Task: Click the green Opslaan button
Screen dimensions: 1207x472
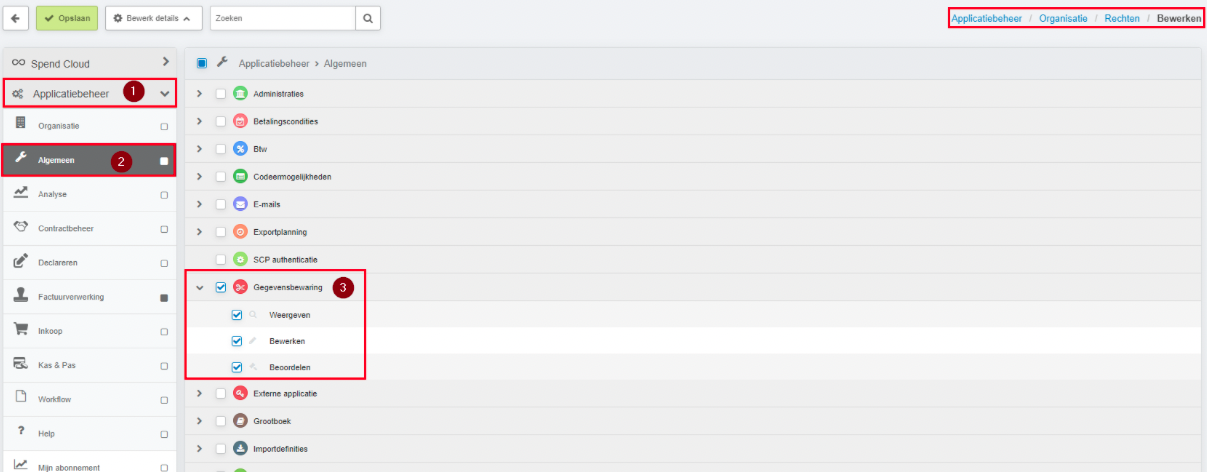Action: coord(66,18)
